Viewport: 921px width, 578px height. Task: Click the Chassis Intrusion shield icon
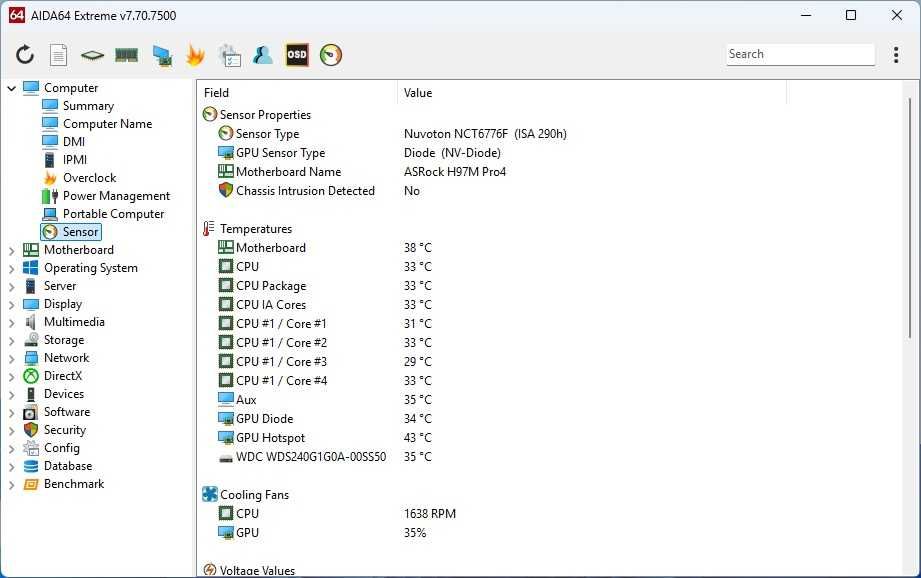point(226,190)
